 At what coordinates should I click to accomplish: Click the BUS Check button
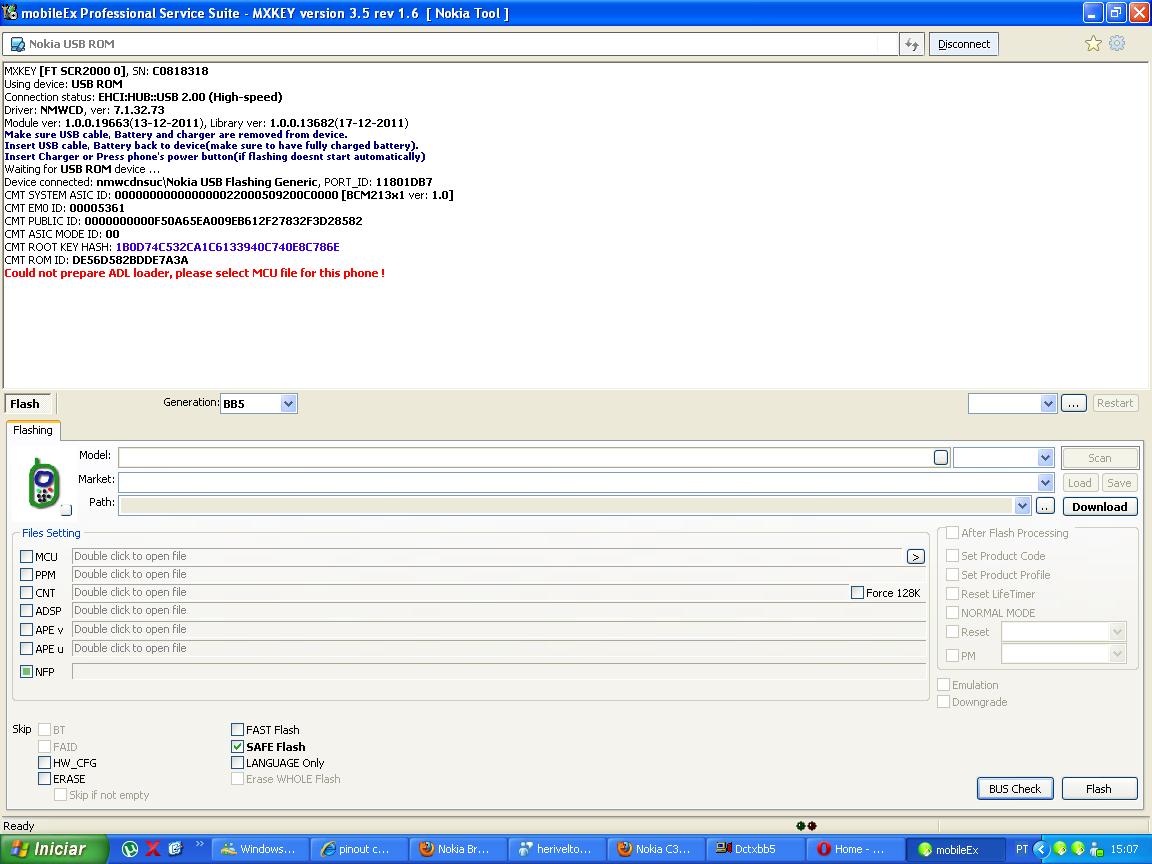coord(1015,788)
